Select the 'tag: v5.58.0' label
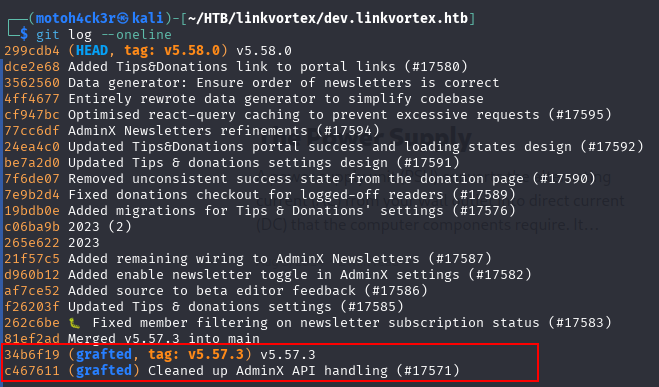This screenshot has height=387, width=659. coord(172,51)
